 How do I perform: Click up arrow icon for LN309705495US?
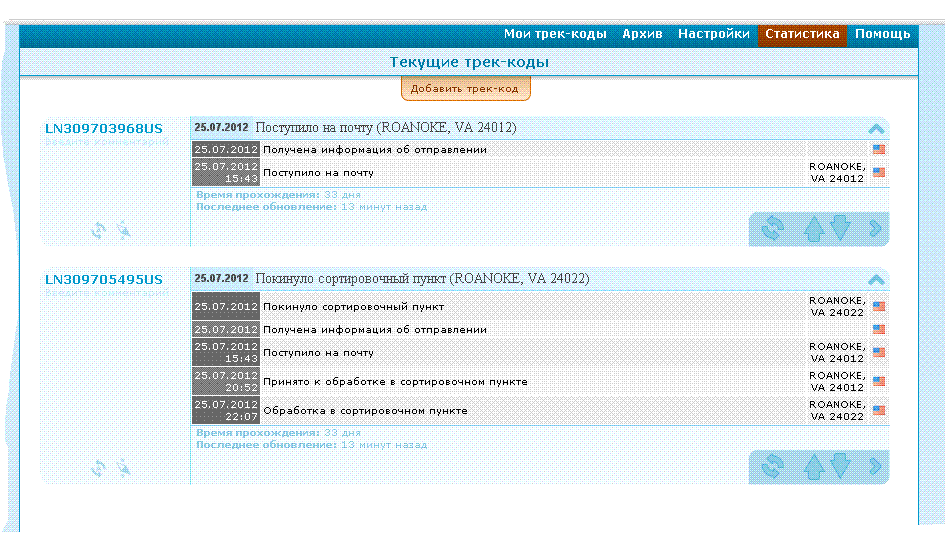tap(813, 466)
